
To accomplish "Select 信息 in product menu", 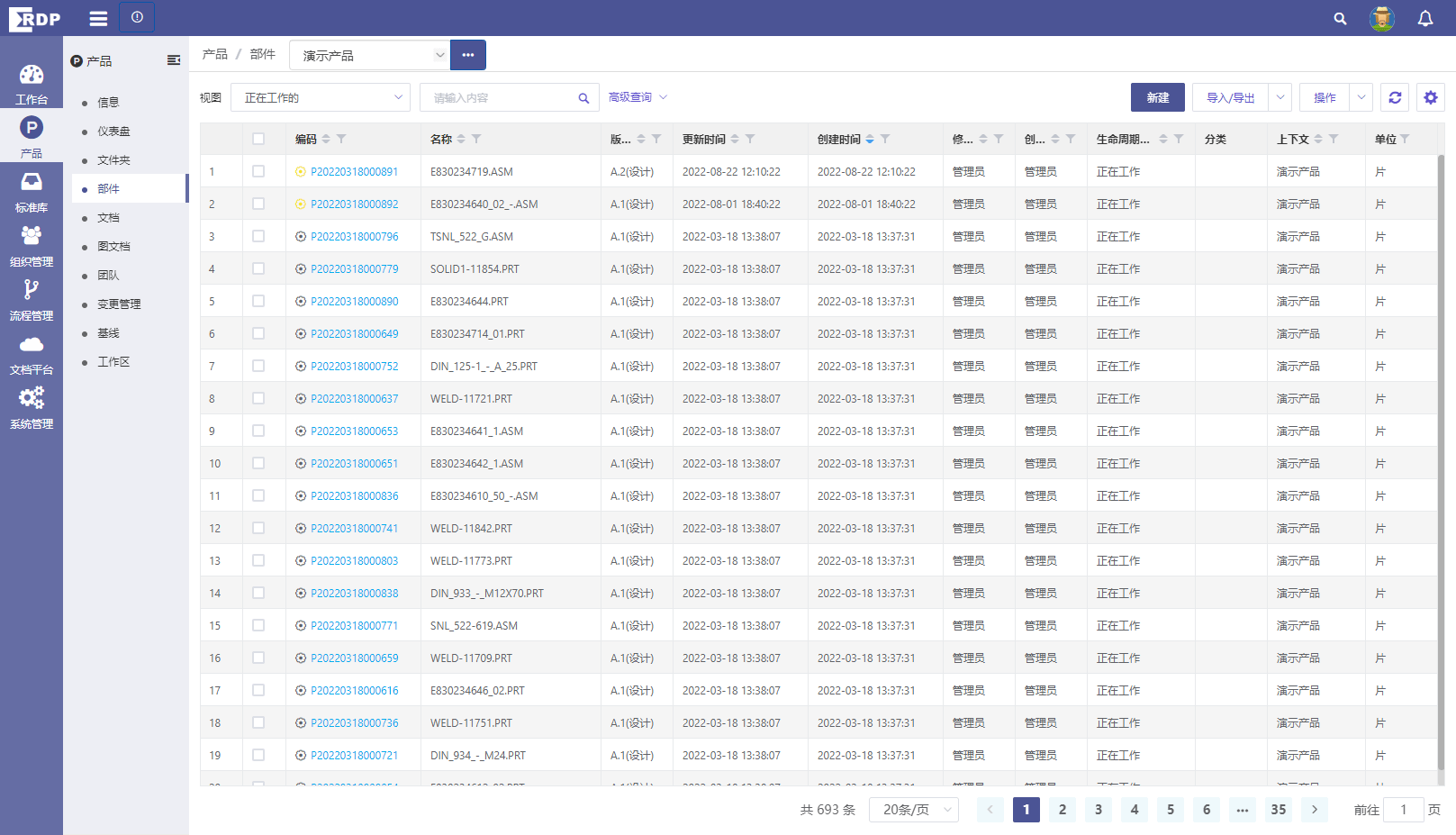I will point(108,103).
